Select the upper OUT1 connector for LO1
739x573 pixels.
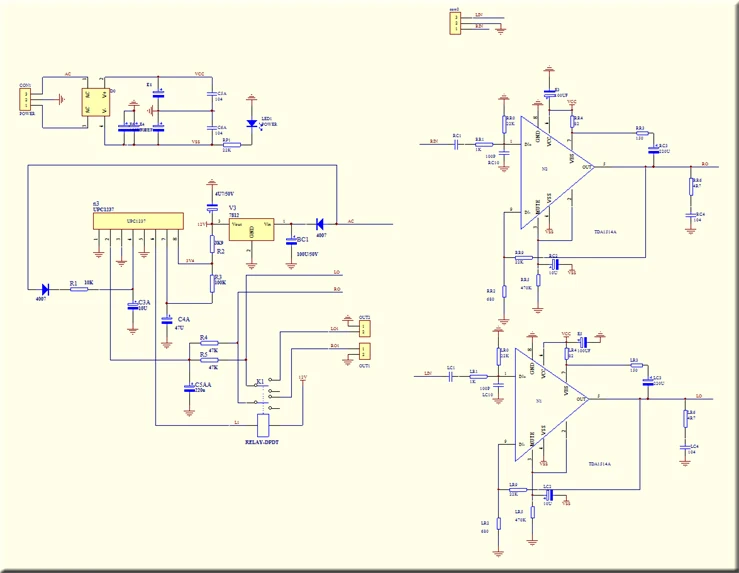click(364, 328)
